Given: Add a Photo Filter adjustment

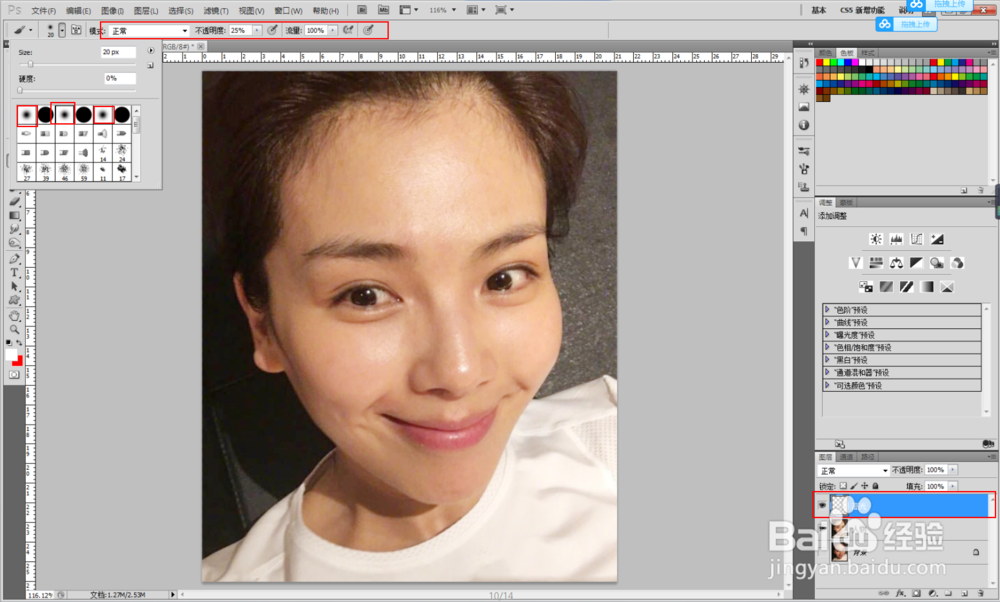Looking at the screenshot, I should tap(937, 263).
